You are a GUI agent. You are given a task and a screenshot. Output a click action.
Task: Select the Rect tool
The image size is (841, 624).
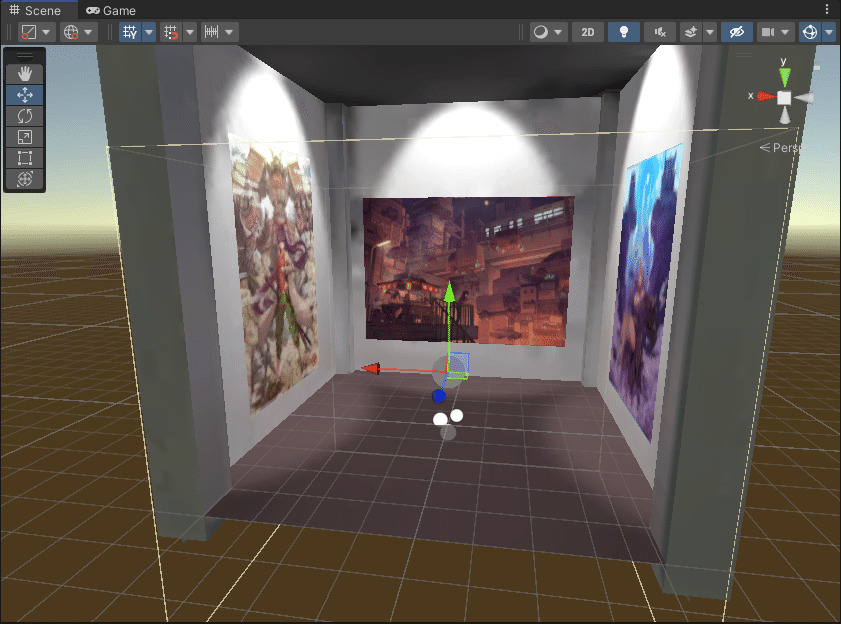tap(25, 158)
